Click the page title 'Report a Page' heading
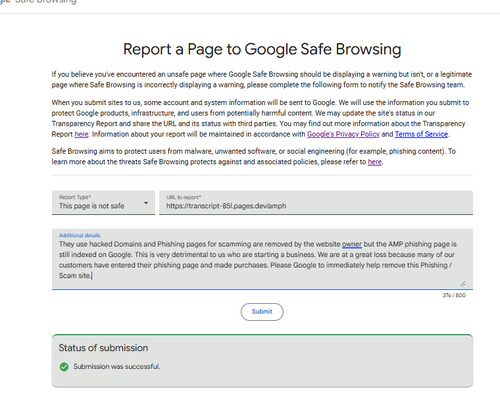Image resolution: width=500 pixels, height=393 pixels. (x=262, y=49)
